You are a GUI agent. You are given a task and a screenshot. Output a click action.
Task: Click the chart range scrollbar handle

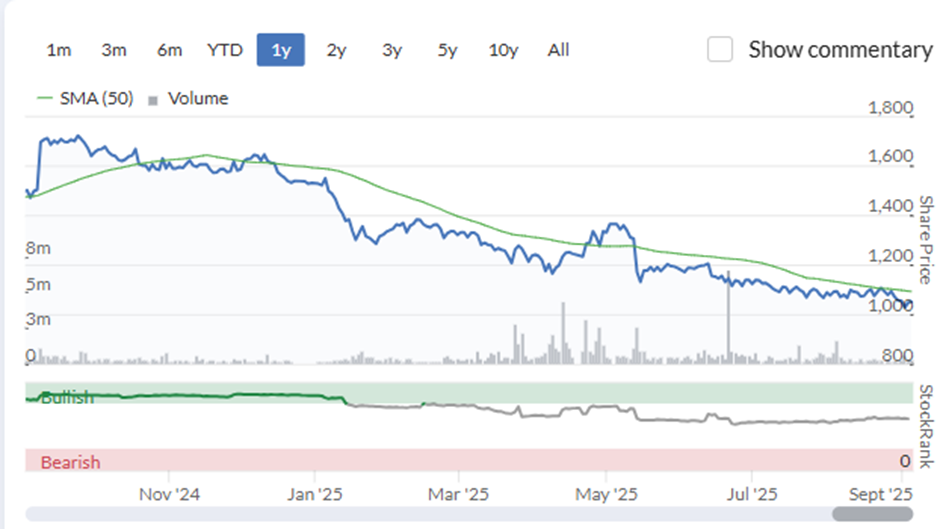[x=872, y=514]
